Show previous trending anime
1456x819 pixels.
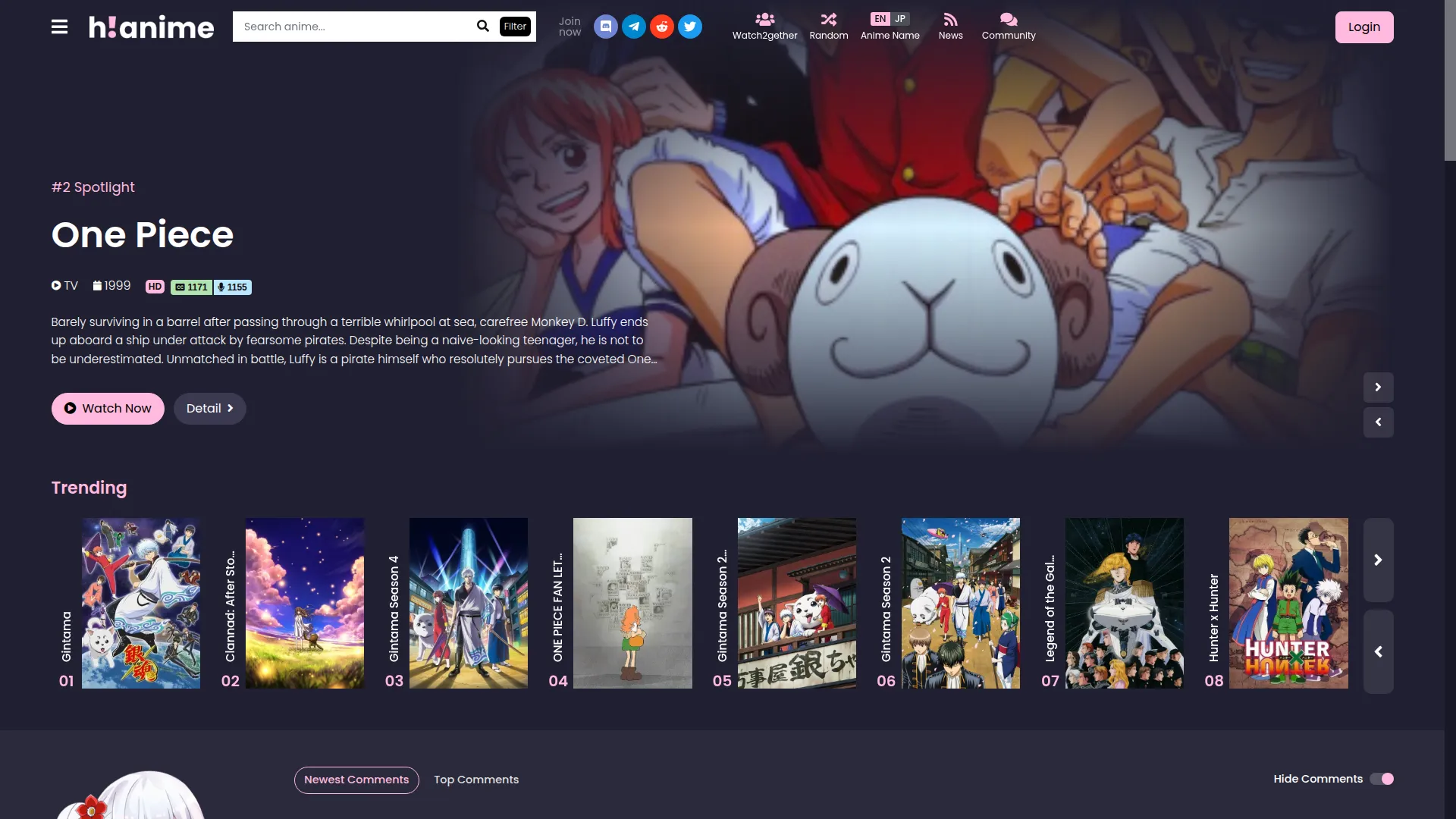point(1378,651)
